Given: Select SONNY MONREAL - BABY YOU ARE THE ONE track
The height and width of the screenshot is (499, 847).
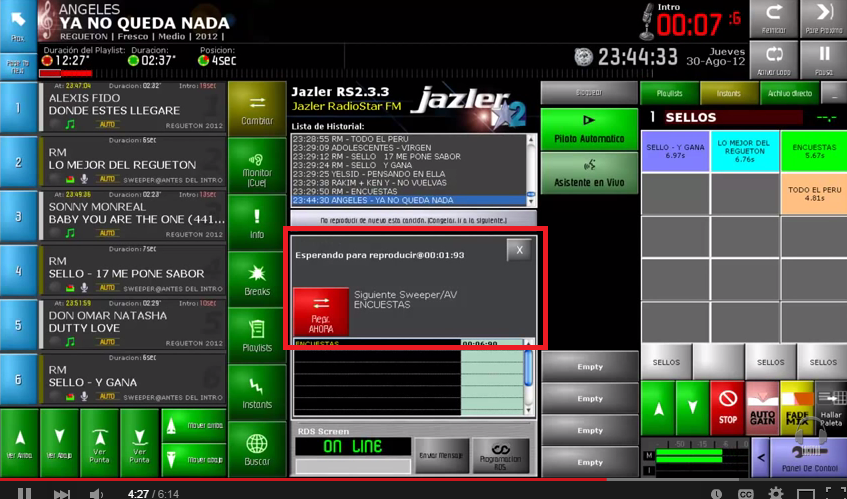Looking at the screenshot, I should click(132, 215).
